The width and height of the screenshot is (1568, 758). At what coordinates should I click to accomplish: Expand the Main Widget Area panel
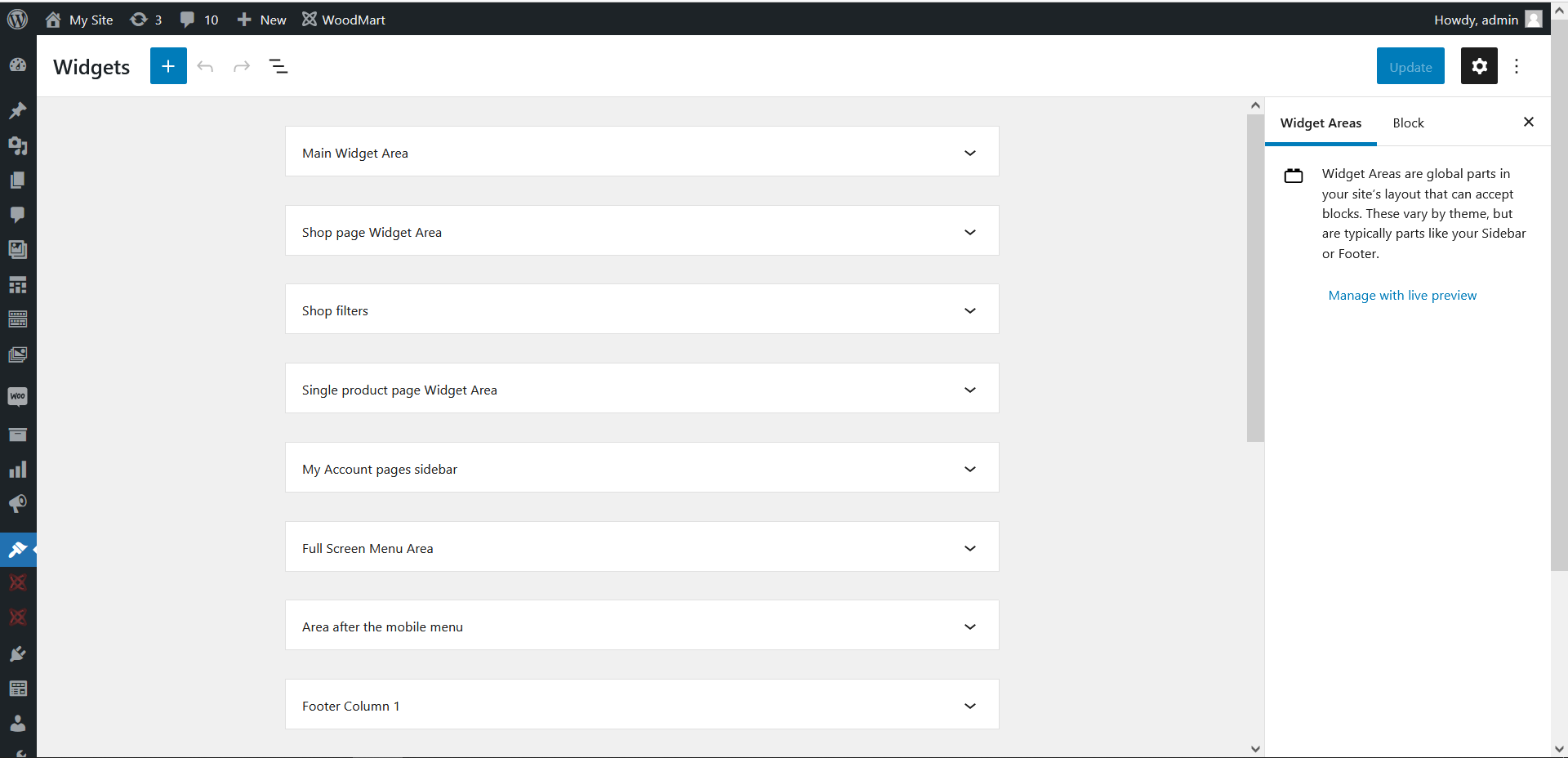969,153
